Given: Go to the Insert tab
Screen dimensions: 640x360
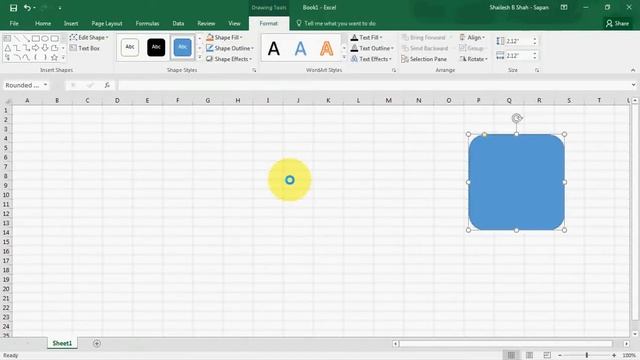Looking at the screenshot, I should tap(71, 23).
